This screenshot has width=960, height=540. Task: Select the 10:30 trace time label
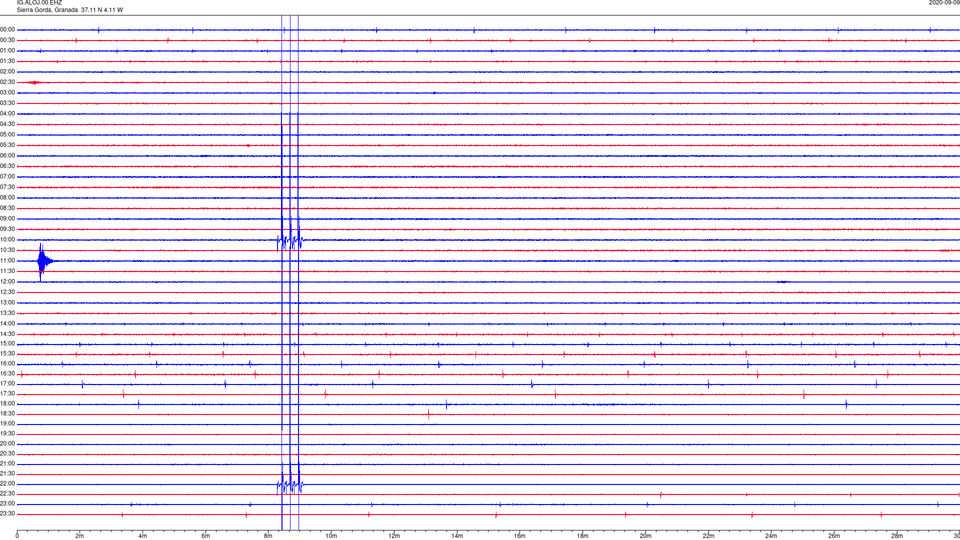7,250
